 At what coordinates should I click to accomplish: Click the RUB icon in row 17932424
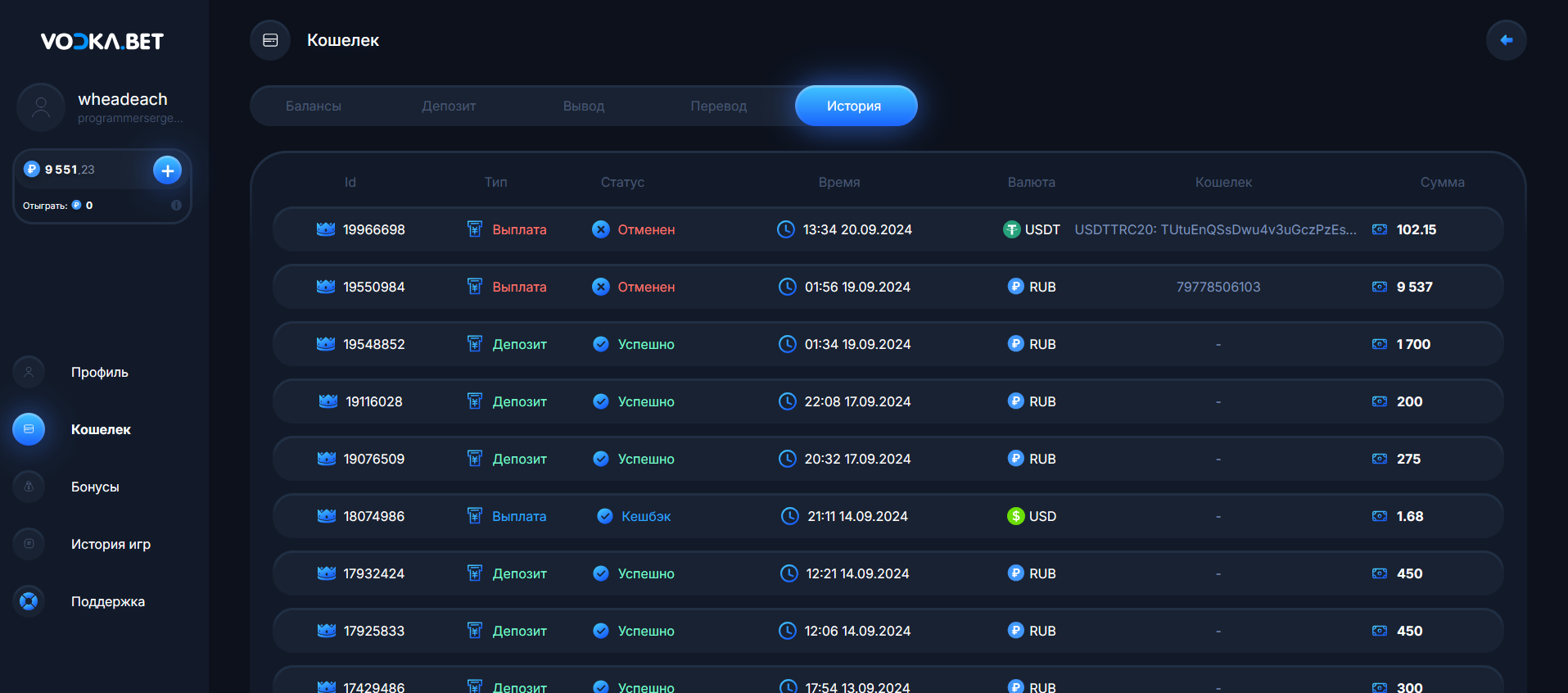coord(1016,573)
